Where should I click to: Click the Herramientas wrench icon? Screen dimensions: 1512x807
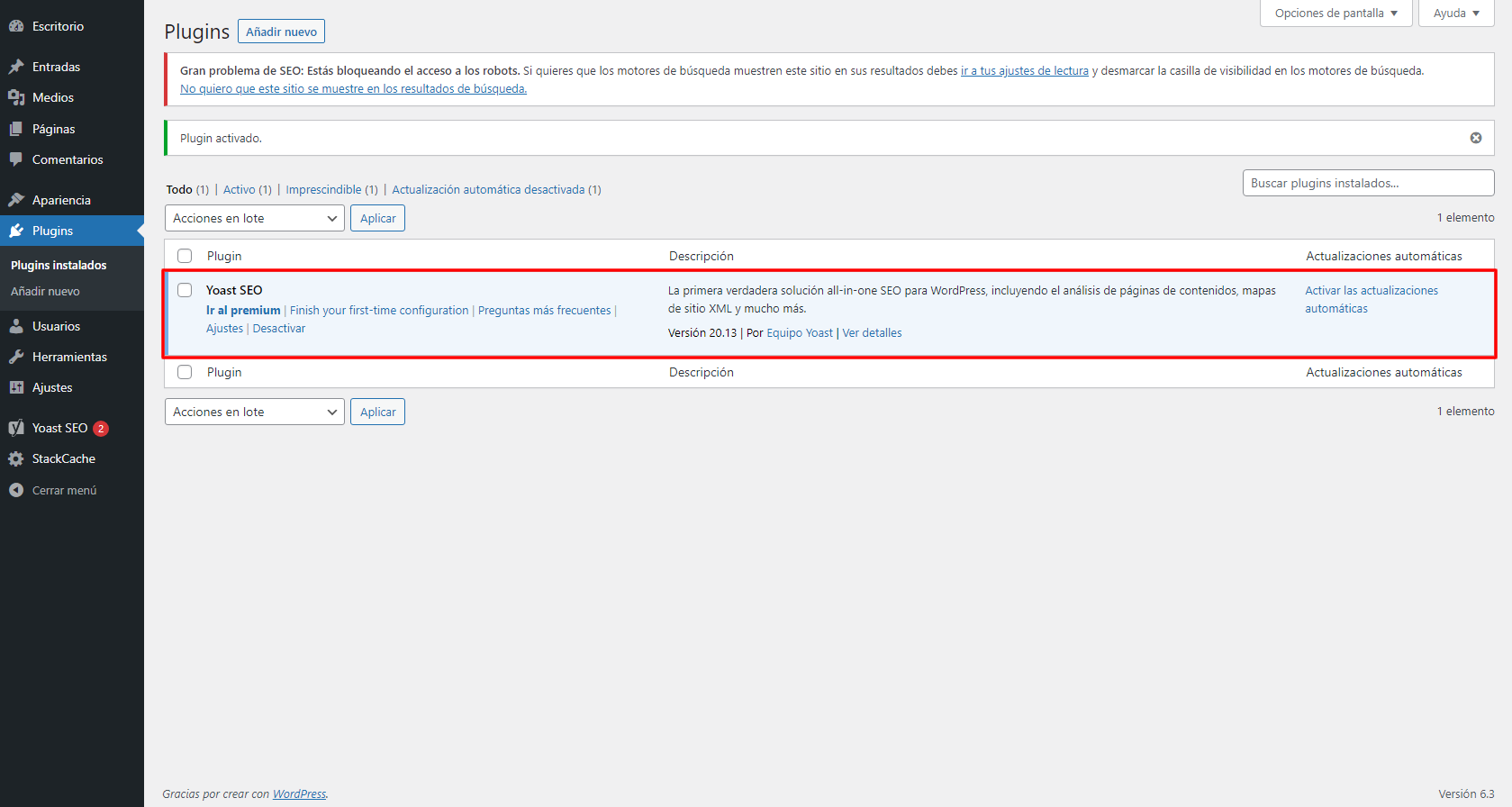[16, 357]
